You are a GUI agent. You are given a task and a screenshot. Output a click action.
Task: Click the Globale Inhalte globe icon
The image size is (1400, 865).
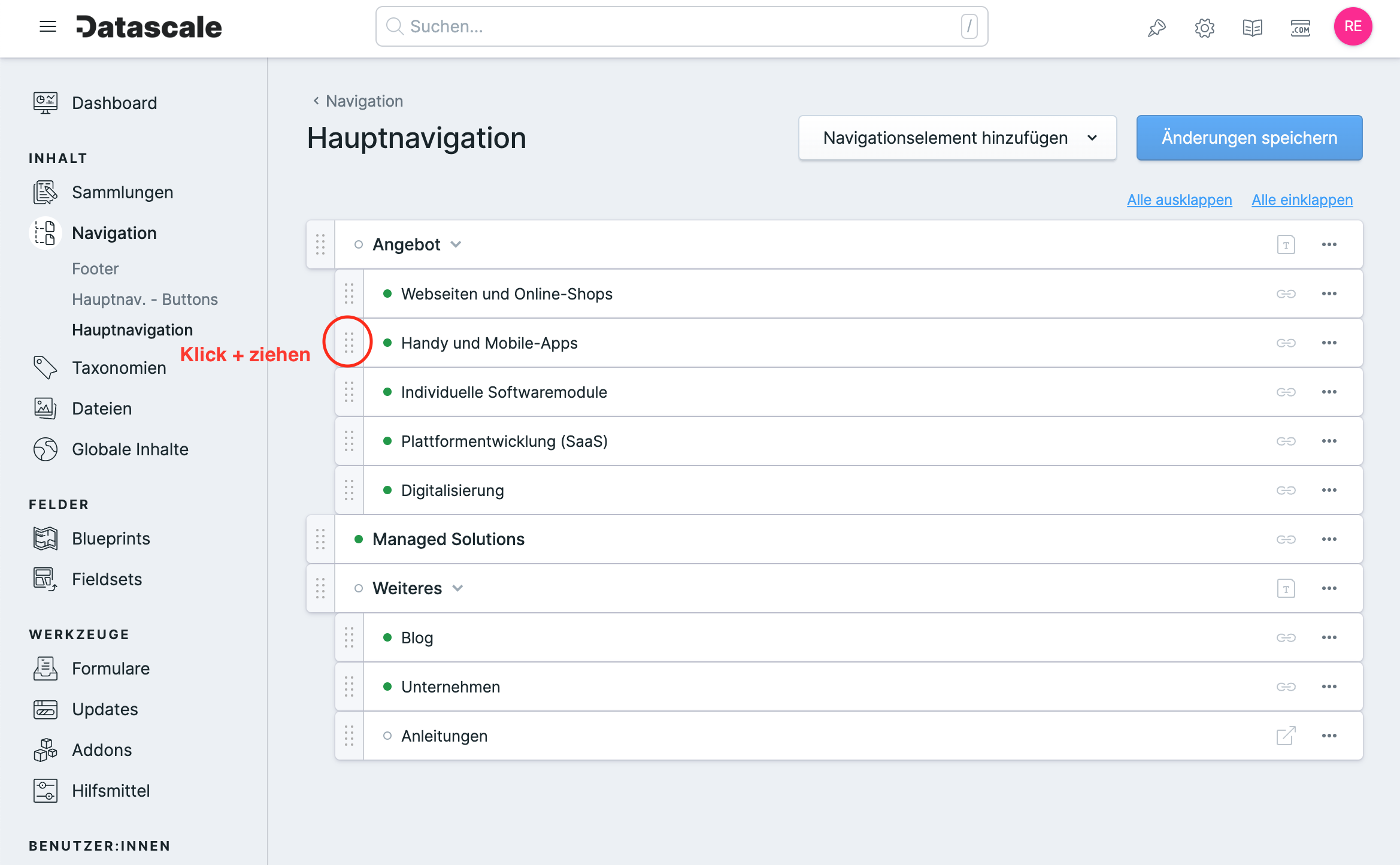[x=45, y=449]
